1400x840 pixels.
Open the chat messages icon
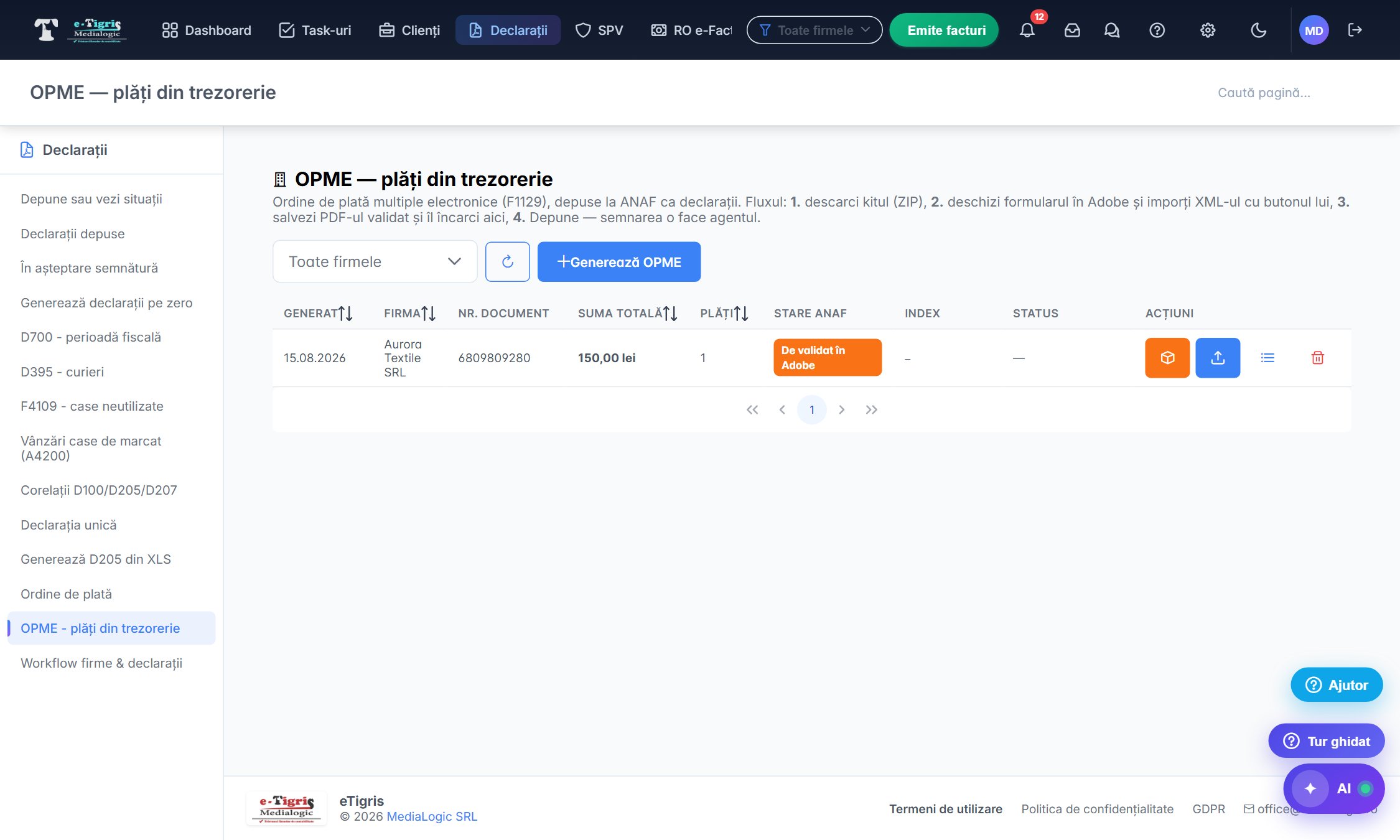tap(1112, 30)
